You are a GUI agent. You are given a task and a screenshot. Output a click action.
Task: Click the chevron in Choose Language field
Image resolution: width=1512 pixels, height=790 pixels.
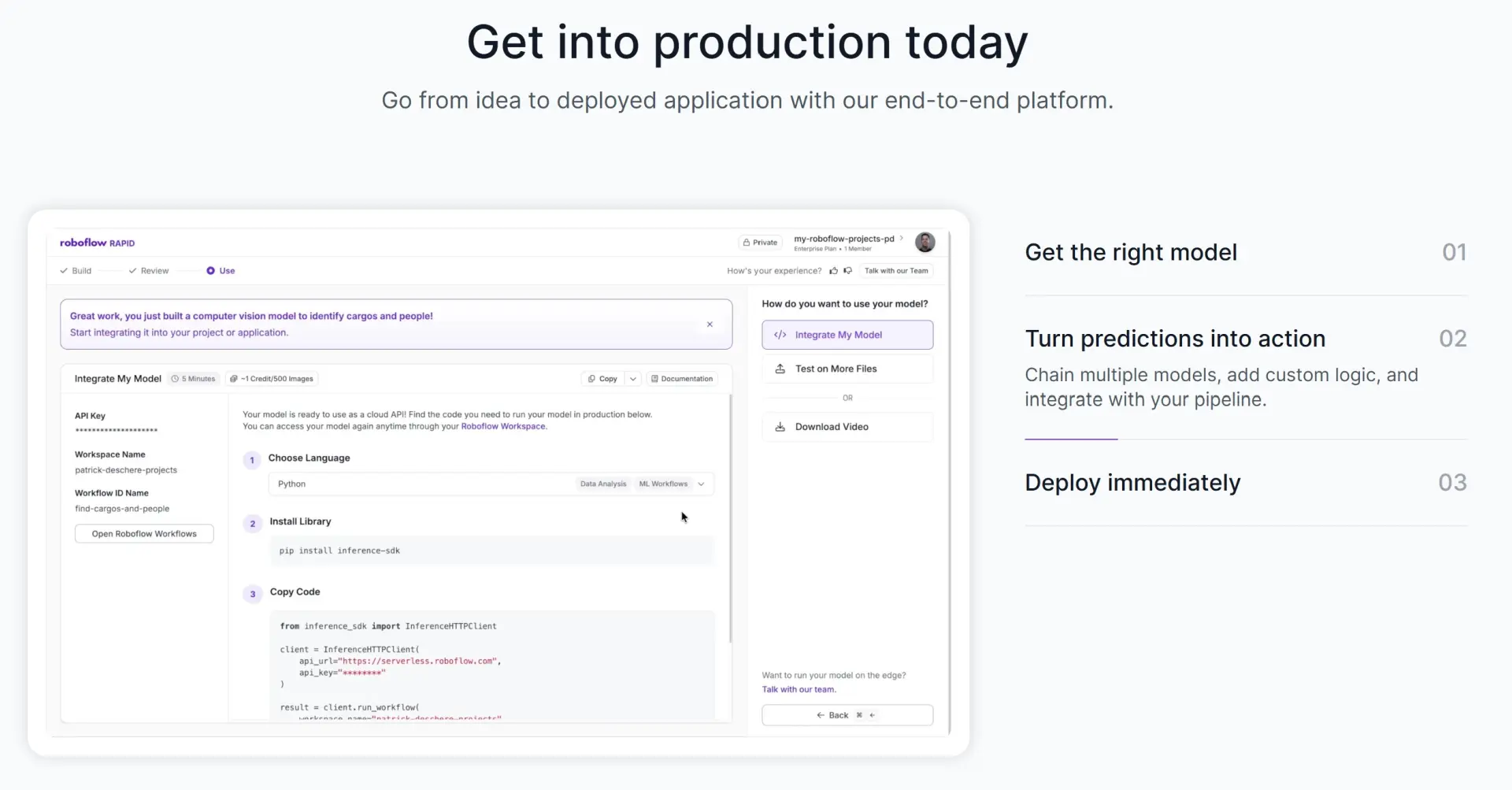(x=701, y=484)
